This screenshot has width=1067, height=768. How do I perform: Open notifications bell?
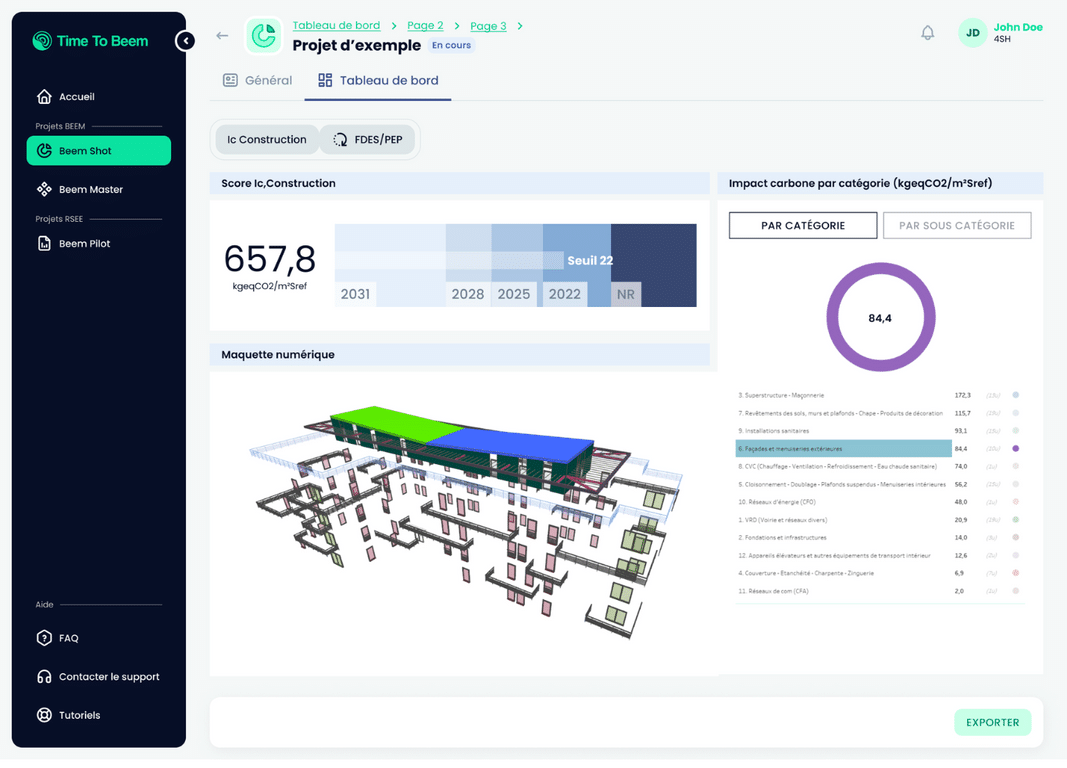click(x=928, y=33)
